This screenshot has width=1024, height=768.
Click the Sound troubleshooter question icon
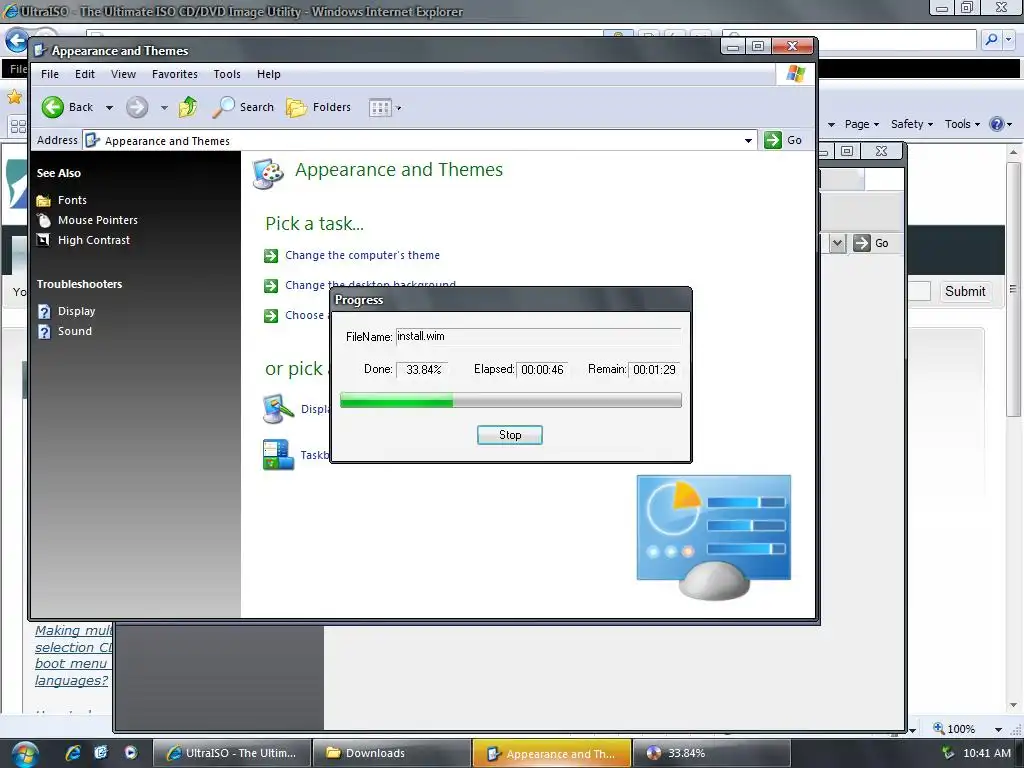pos(44,332)
